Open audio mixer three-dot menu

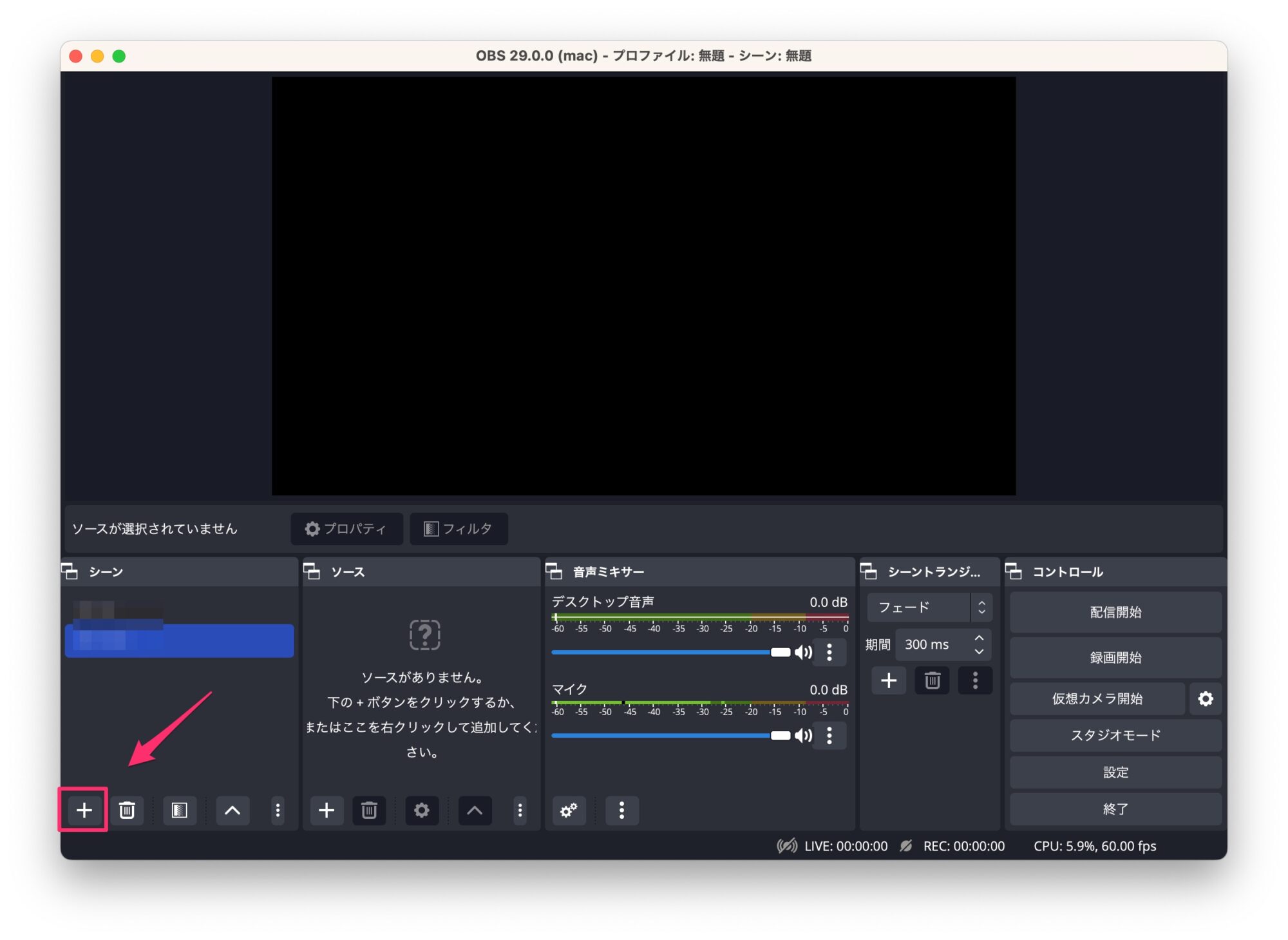[x=621, y=810]
